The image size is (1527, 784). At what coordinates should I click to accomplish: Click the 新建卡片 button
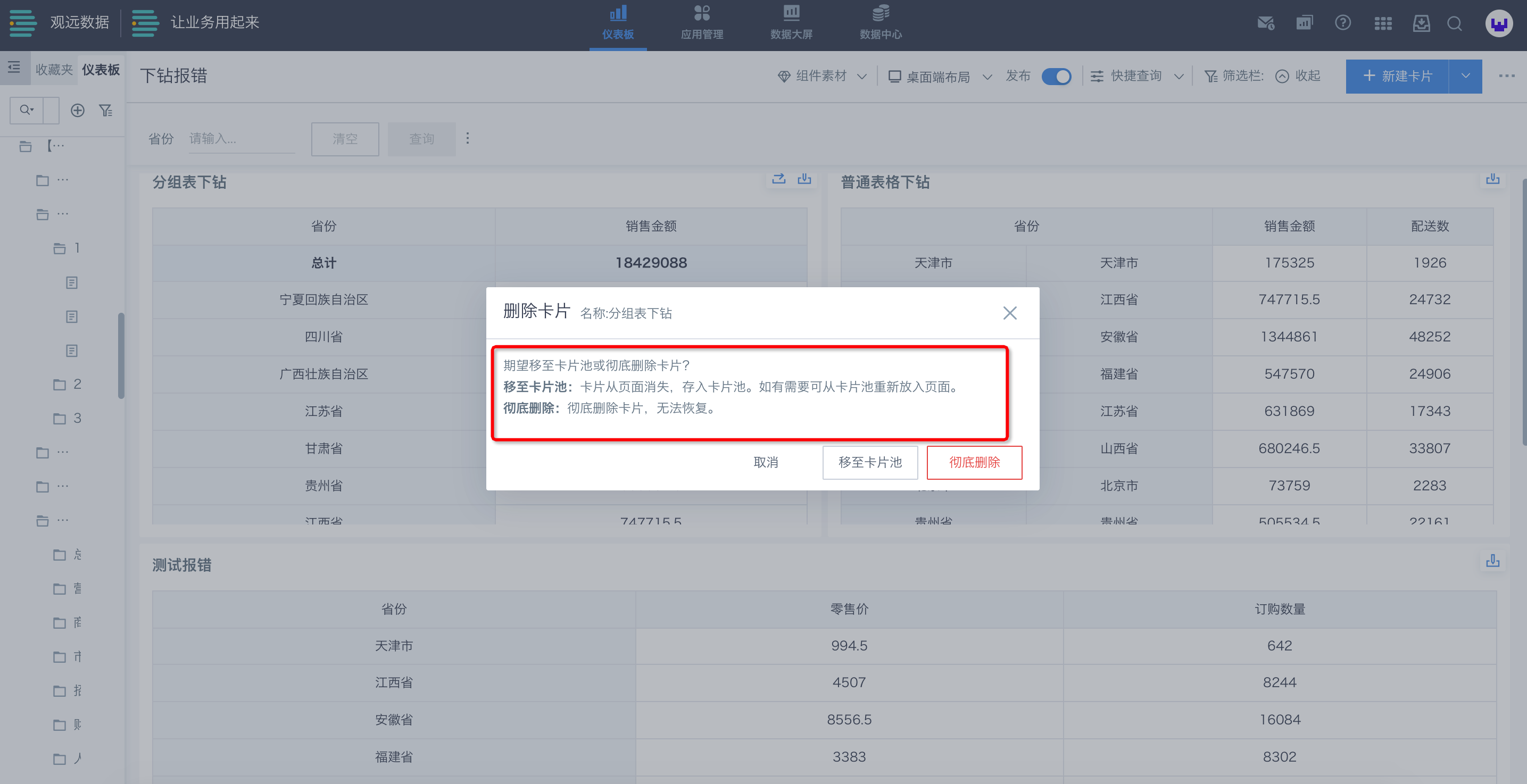(1397, 77)
